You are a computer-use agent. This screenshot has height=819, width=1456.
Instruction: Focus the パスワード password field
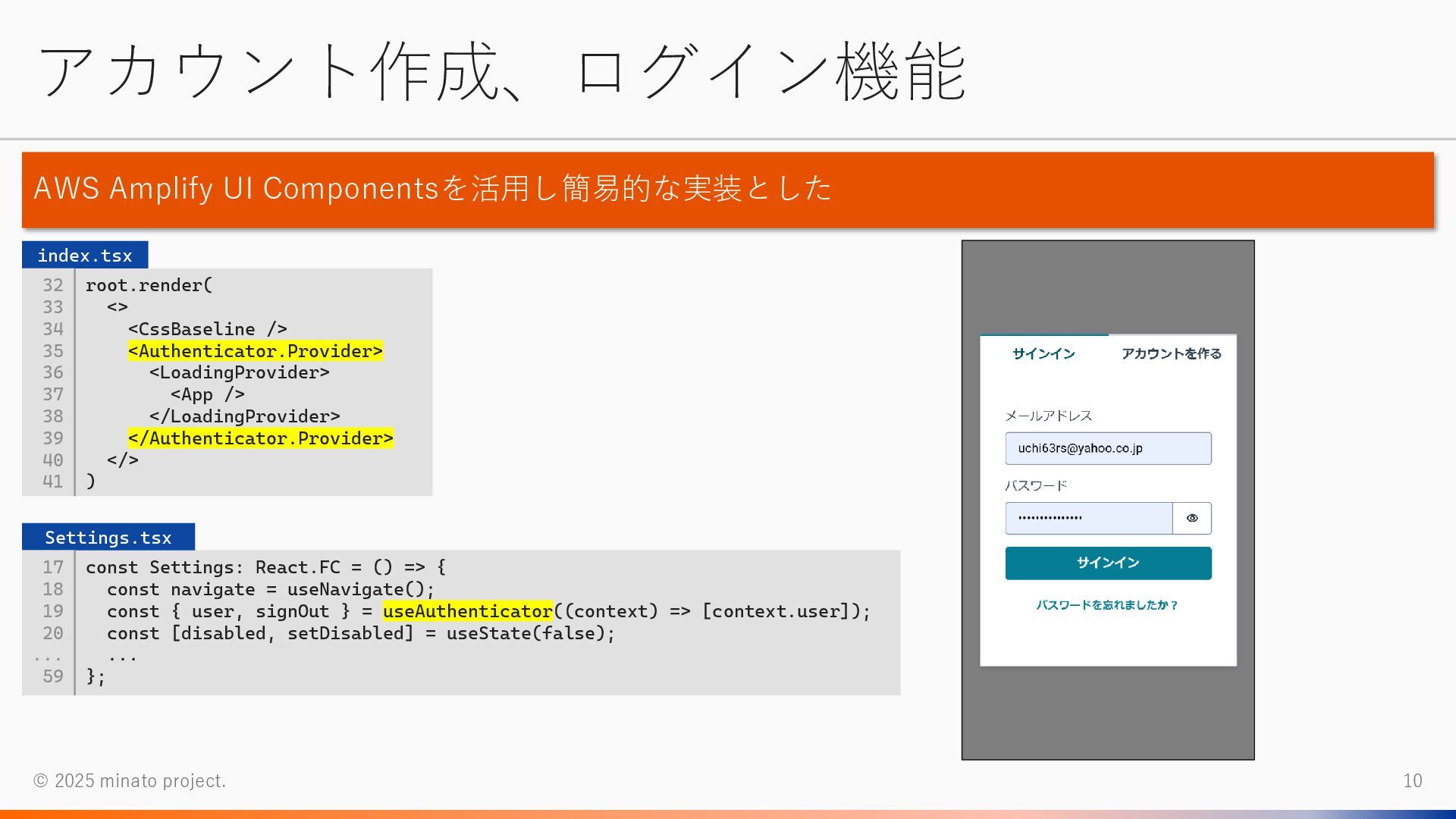coord(1088,518)
